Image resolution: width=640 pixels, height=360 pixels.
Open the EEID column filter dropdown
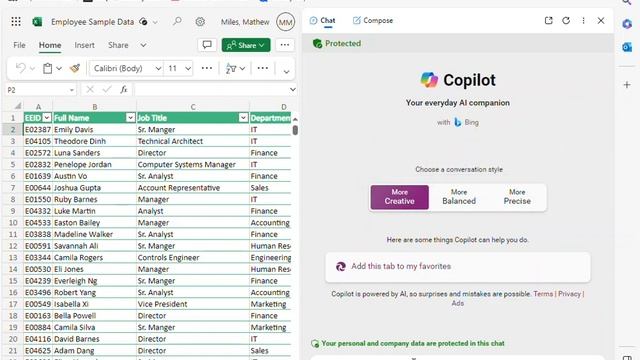tap(47, 118)
